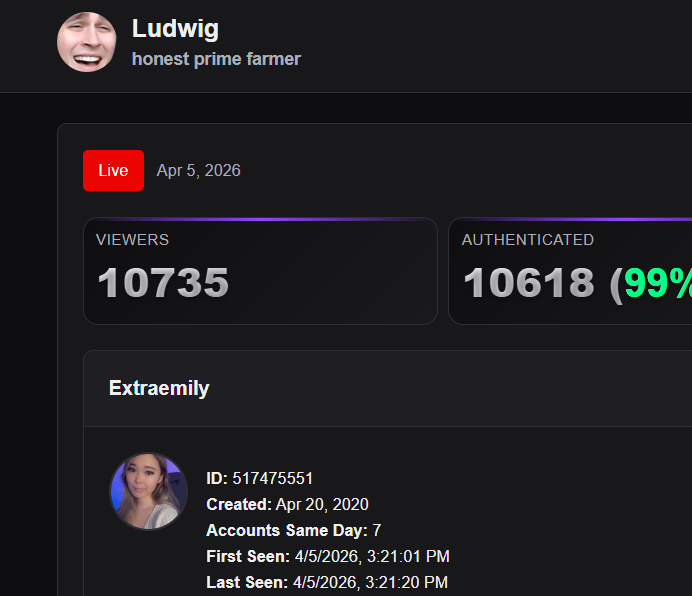Select the Apr 5, 2026 stream date

[x=199, y=170]
